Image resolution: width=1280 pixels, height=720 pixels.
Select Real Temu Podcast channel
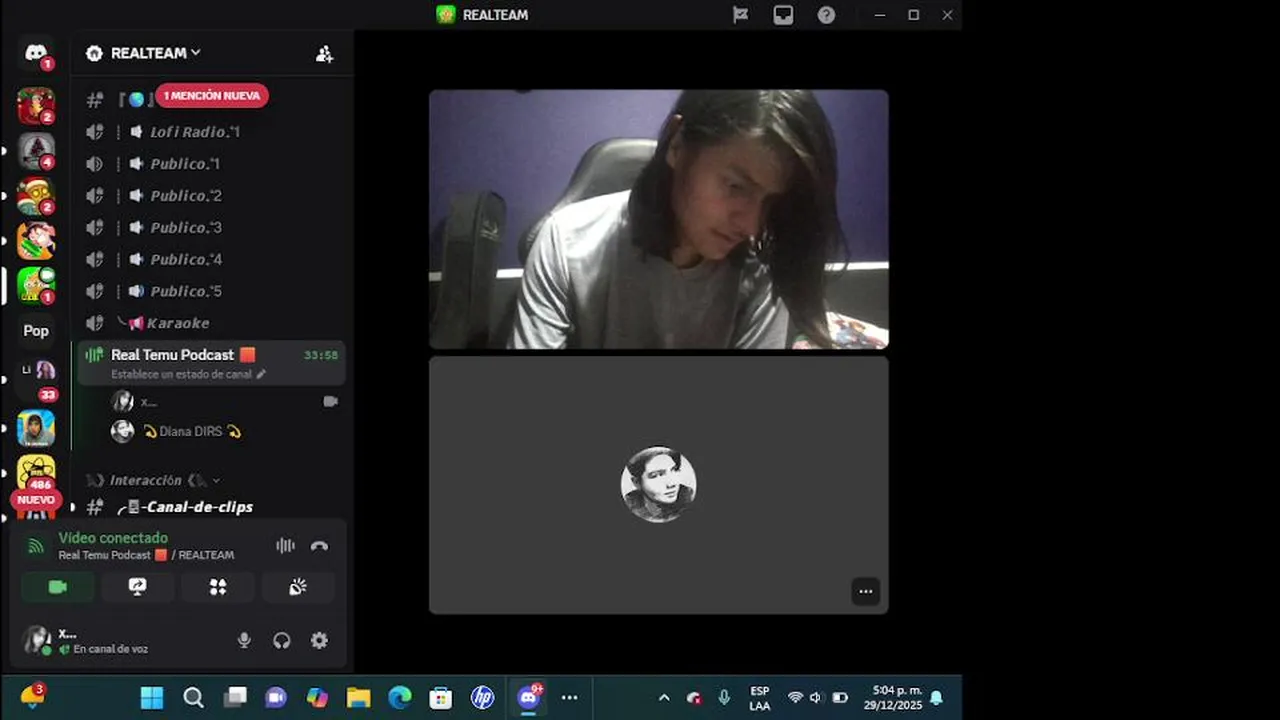click(x=213, y=363)
